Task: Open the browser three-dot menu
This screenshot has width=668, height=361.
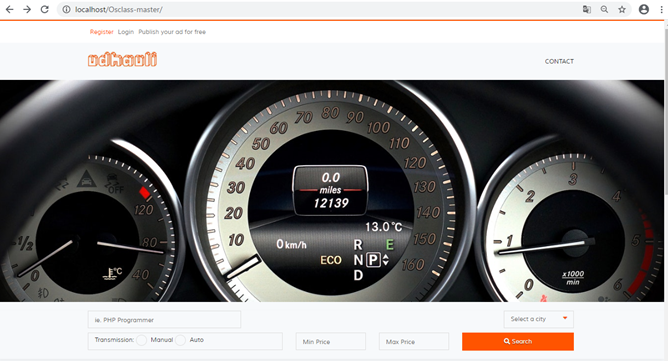Action: coord(662,9)
